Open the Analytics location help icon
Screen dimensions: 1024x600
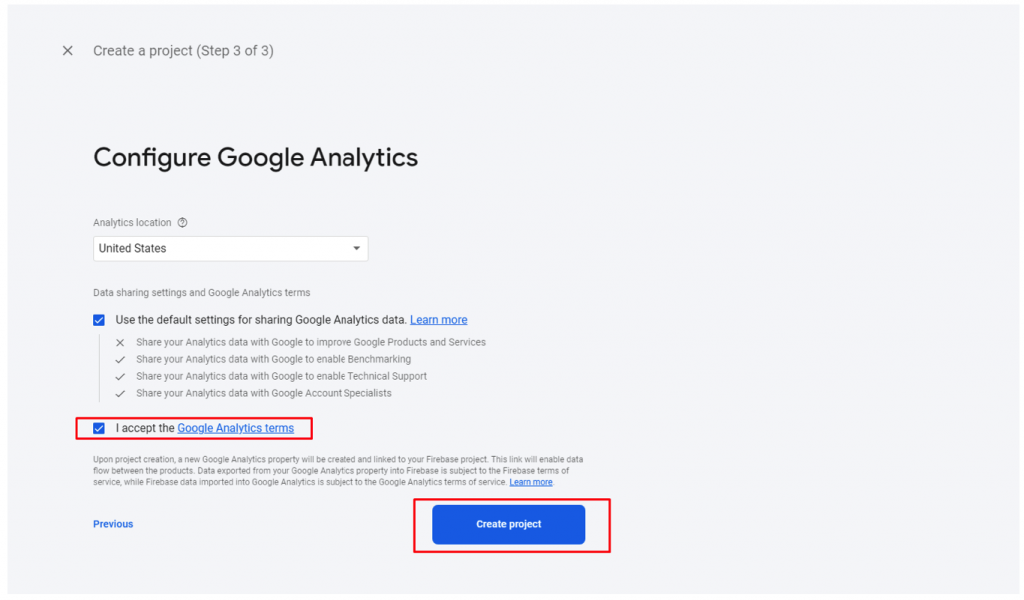tap(183, 223)
